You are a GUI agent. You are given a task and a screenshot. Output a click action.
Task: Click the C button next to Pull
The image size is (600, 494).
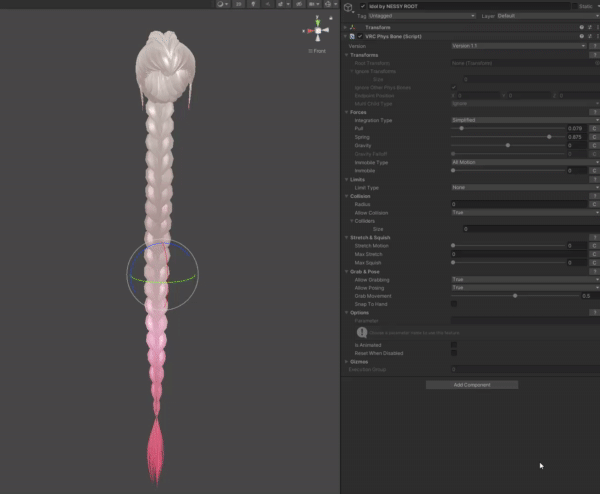point(593,129)
